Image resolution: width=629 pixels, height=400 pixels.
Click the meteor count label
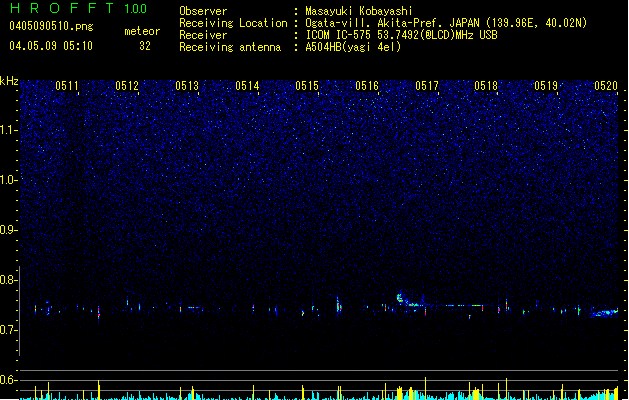142,31
